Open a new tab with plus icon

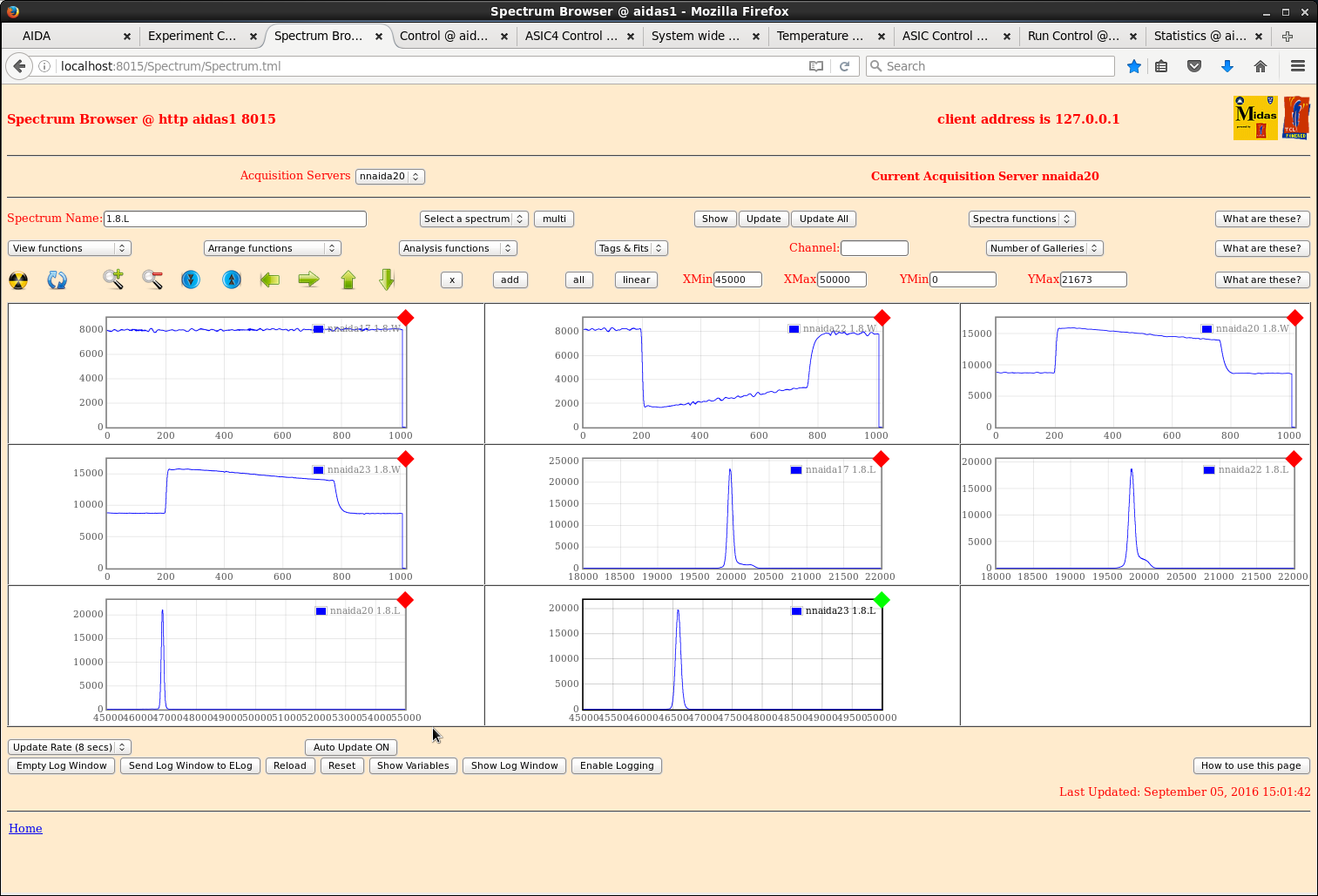pyautogui.click(x=1288, y=37)
